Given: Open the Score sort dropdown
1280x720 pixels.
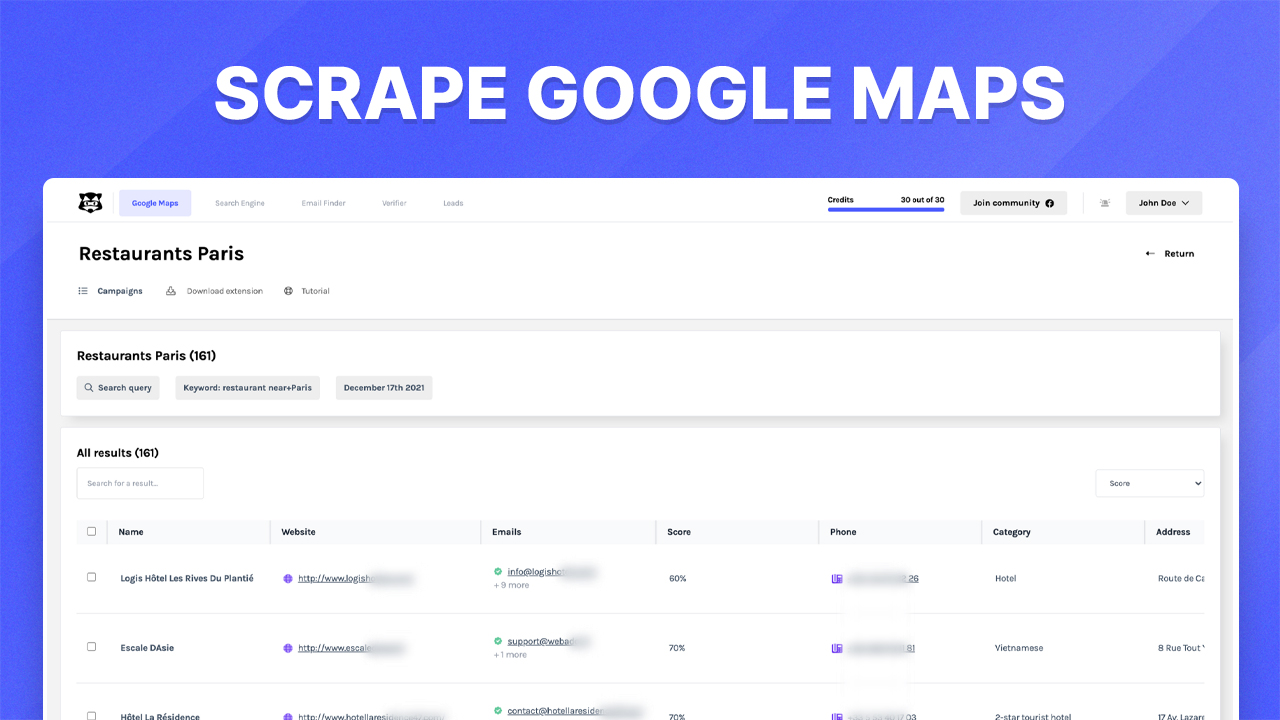Looking at the screenshot, I should 1149,483.
